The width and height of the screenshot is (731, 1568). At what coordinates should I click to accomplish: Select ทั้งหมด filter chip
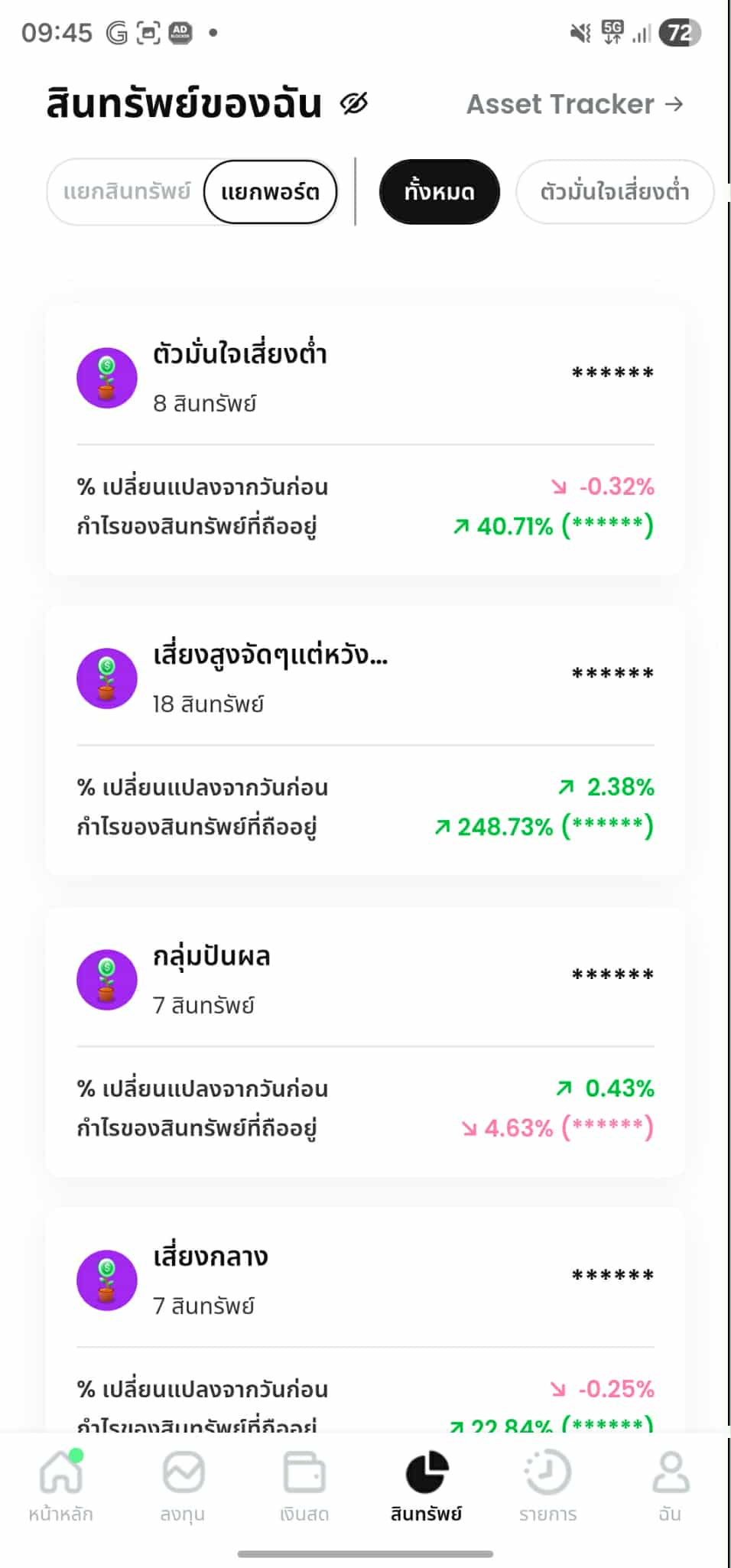pos(439,192)
